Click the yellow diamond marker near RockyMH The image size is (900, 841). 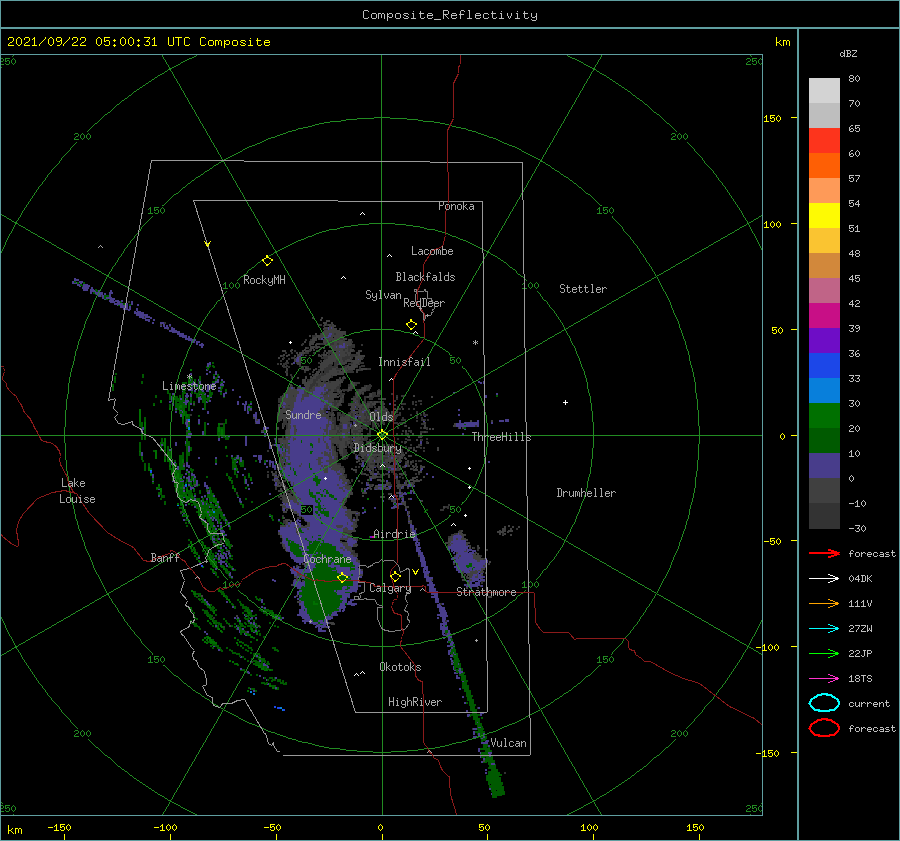click(x=267, y=261)
